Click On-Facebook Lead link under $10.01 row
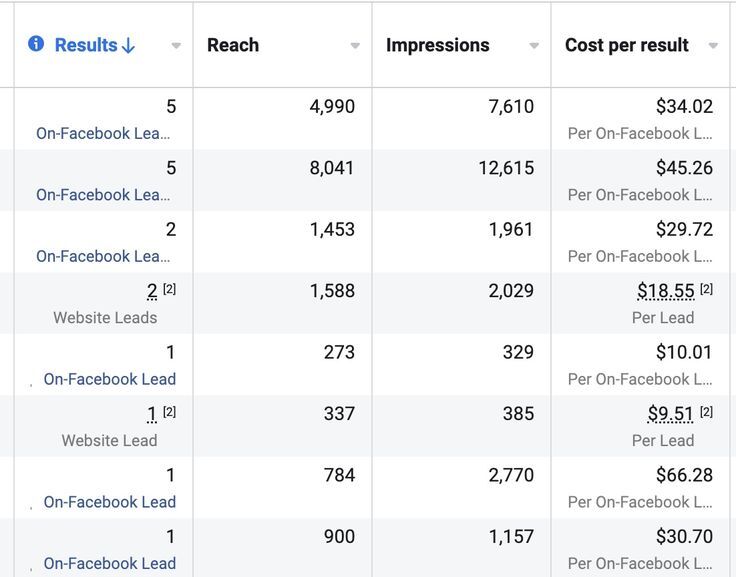736x577 pixels. pyautogui.click(x=110, y=379)
